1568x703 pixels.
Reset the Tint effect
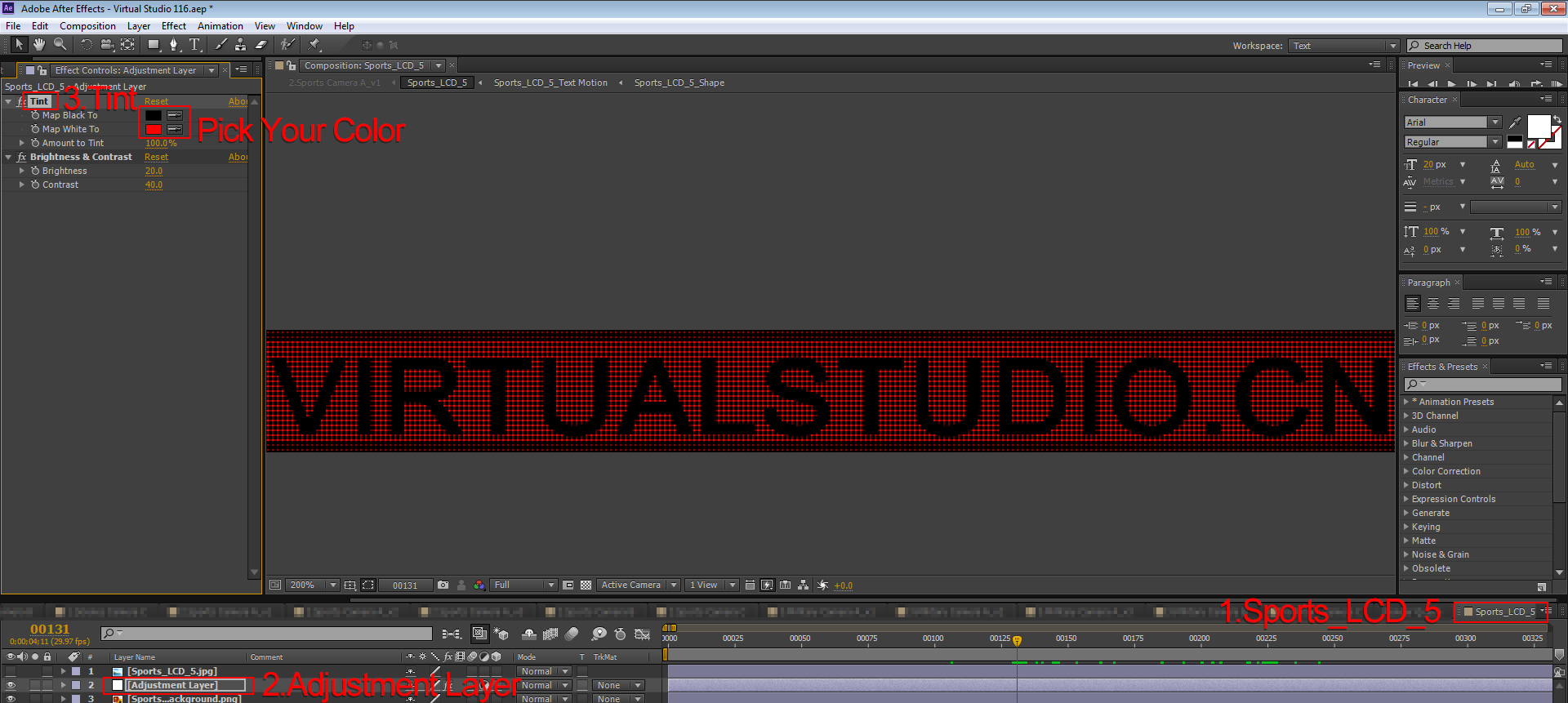[x=156, y=101]
